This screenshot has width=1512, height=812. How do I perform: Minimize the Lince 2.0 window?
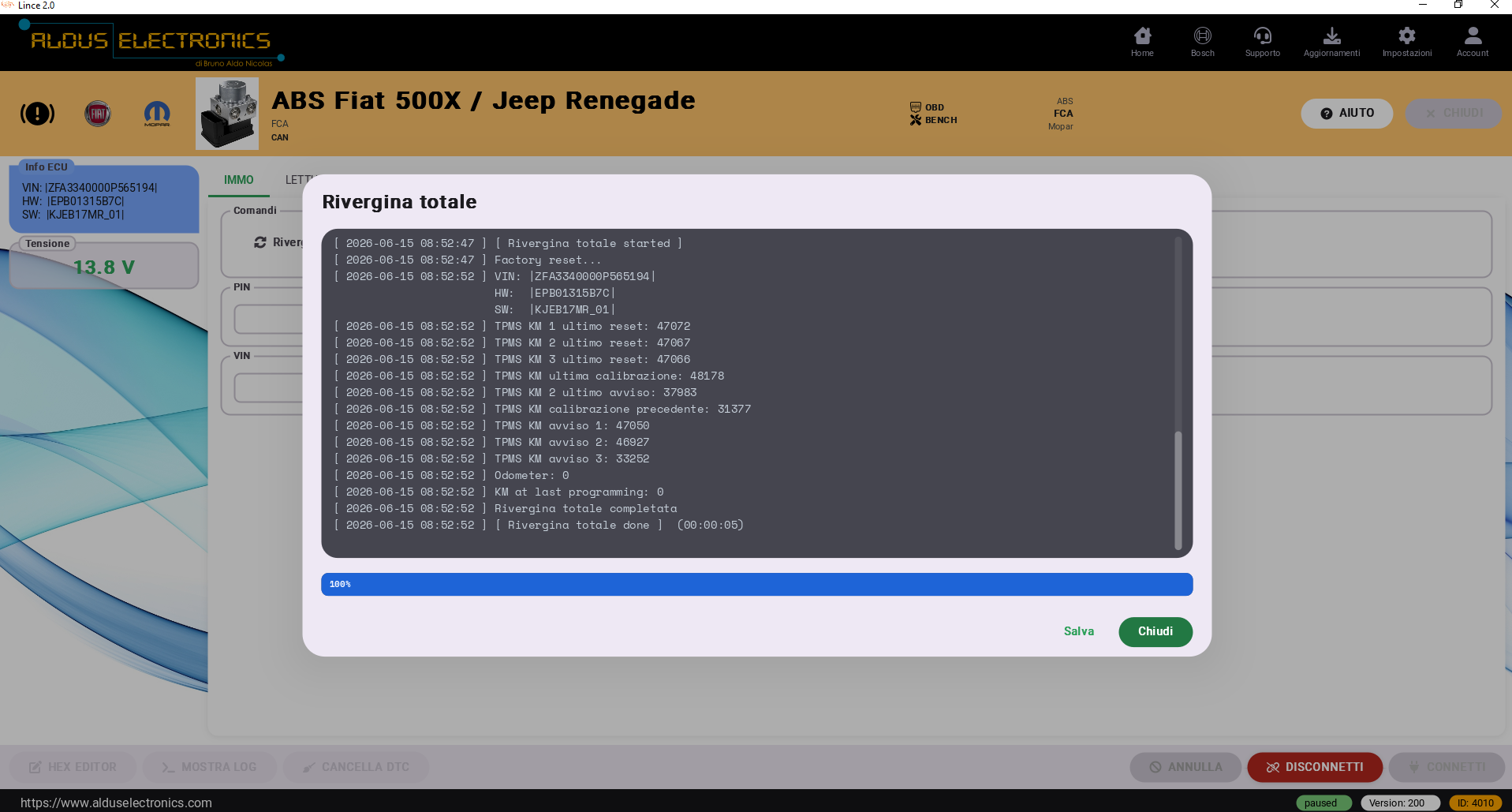(x=1423, y=5)
